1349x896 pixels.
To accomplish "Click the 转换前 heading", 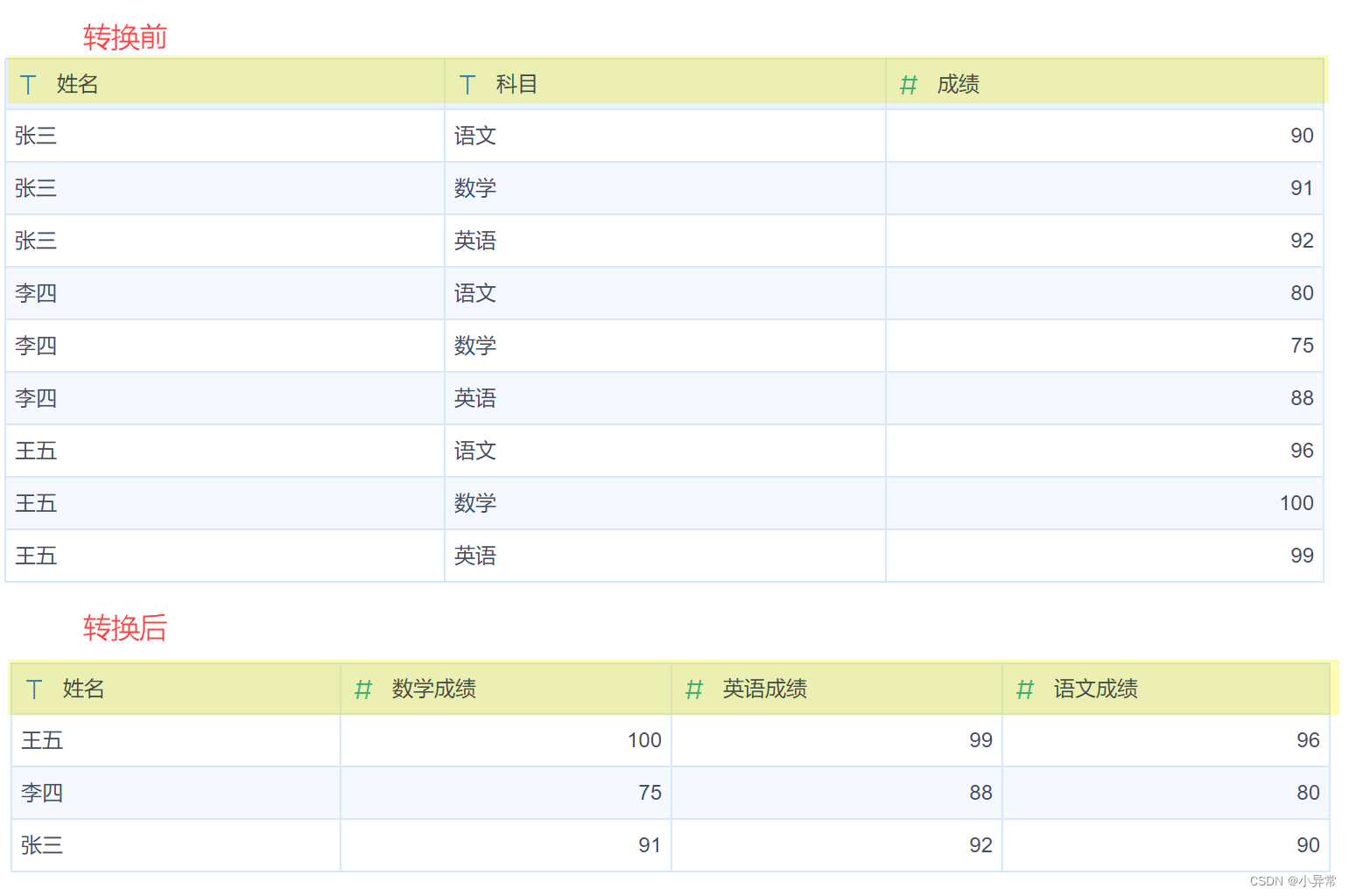I will point(124,37).
